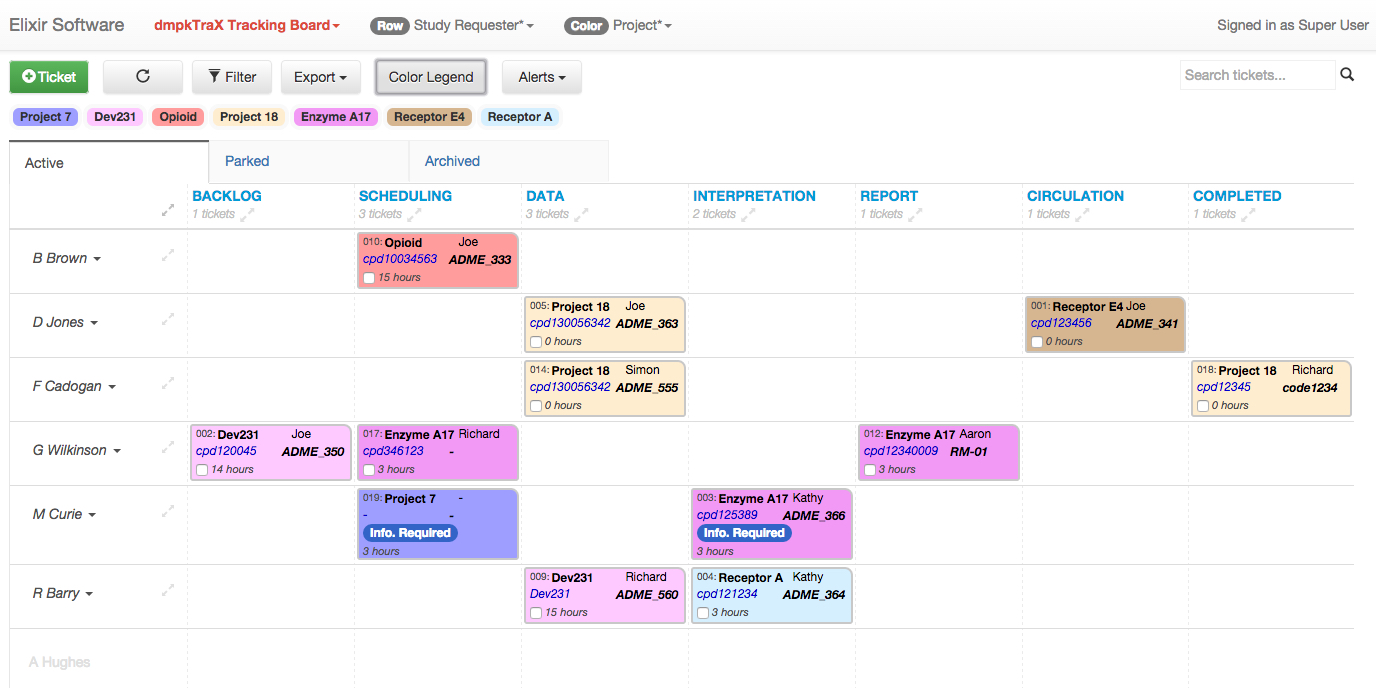Click the refresh board icon button
1376x688 pixels.
(143, 77)
